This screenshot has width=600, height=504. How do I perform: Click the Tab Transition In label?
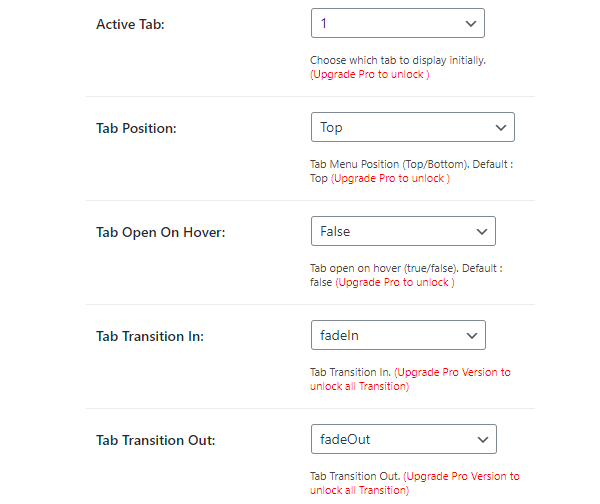[150, 336]
